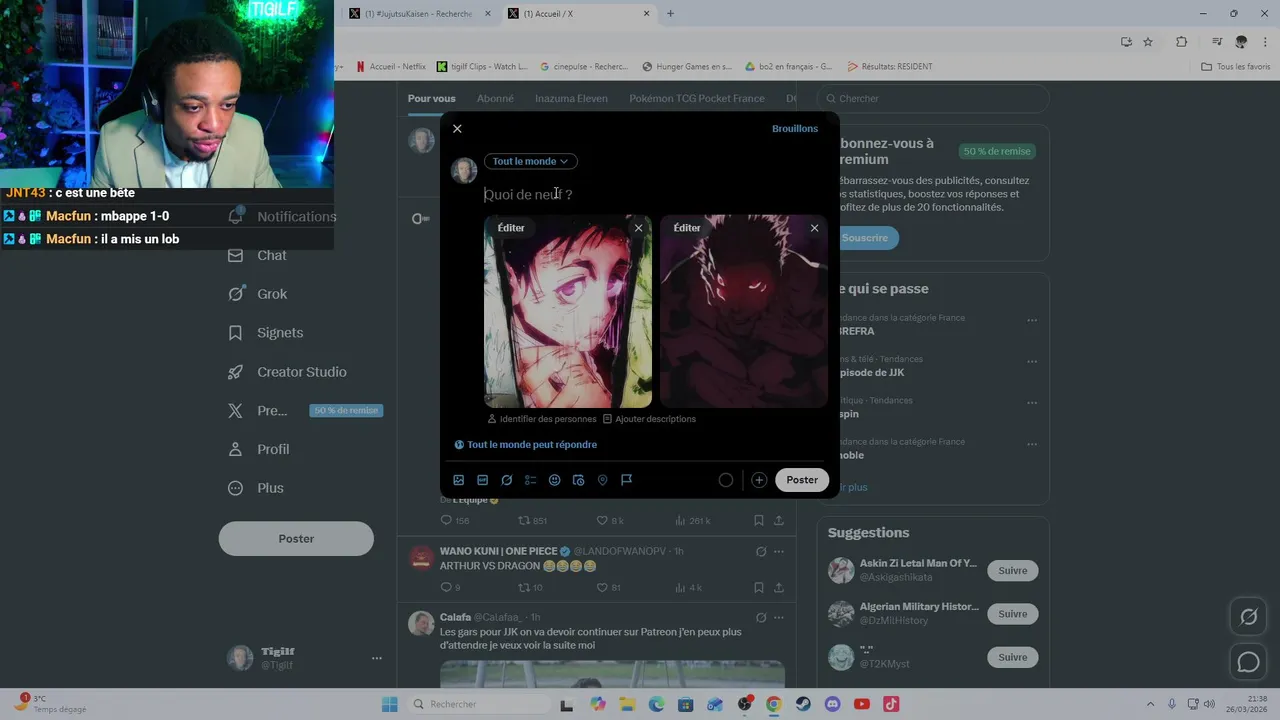The image size is (1280, 720).
Task: Click the GIF icon in composer
Action: click(483, 480)
